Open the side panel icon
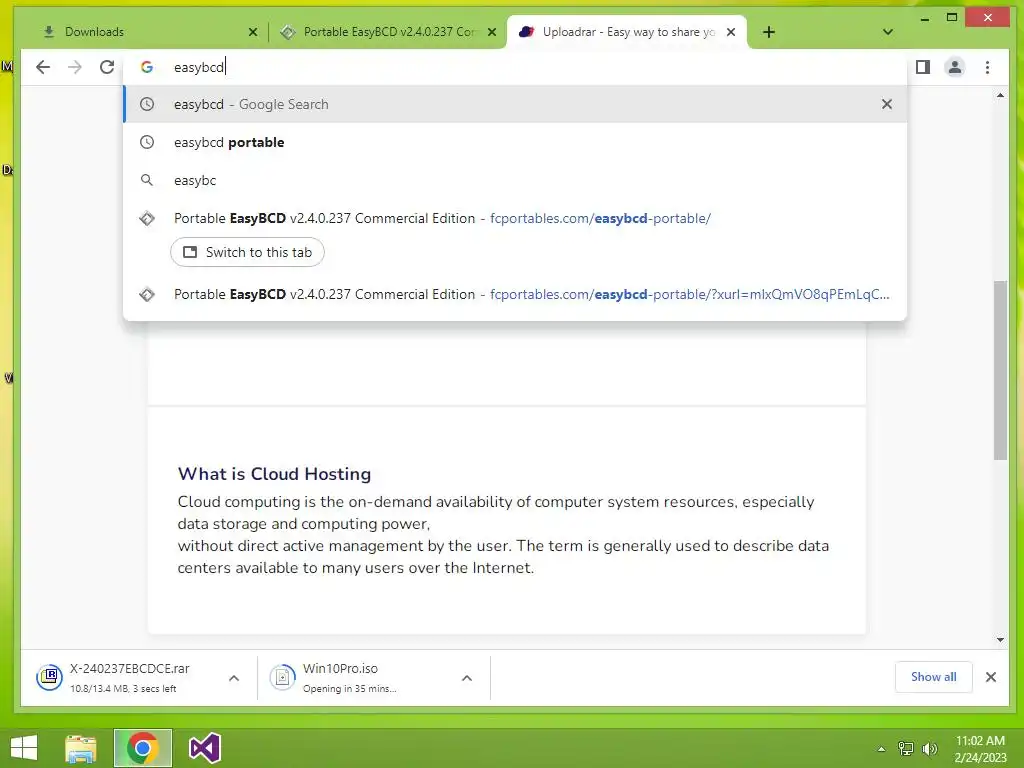Viewport: 1024px width, 768px height. [x=923, y=67]
